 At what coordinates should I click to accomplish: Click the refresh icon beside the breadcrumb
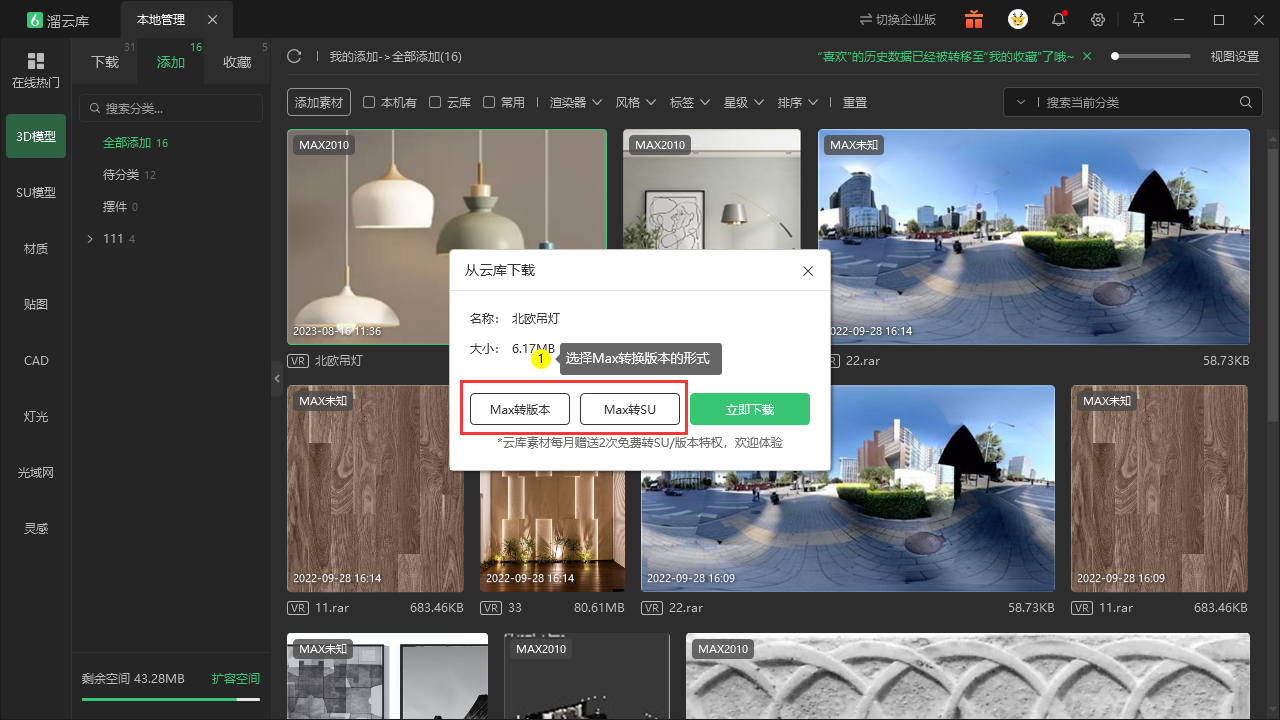294,56
